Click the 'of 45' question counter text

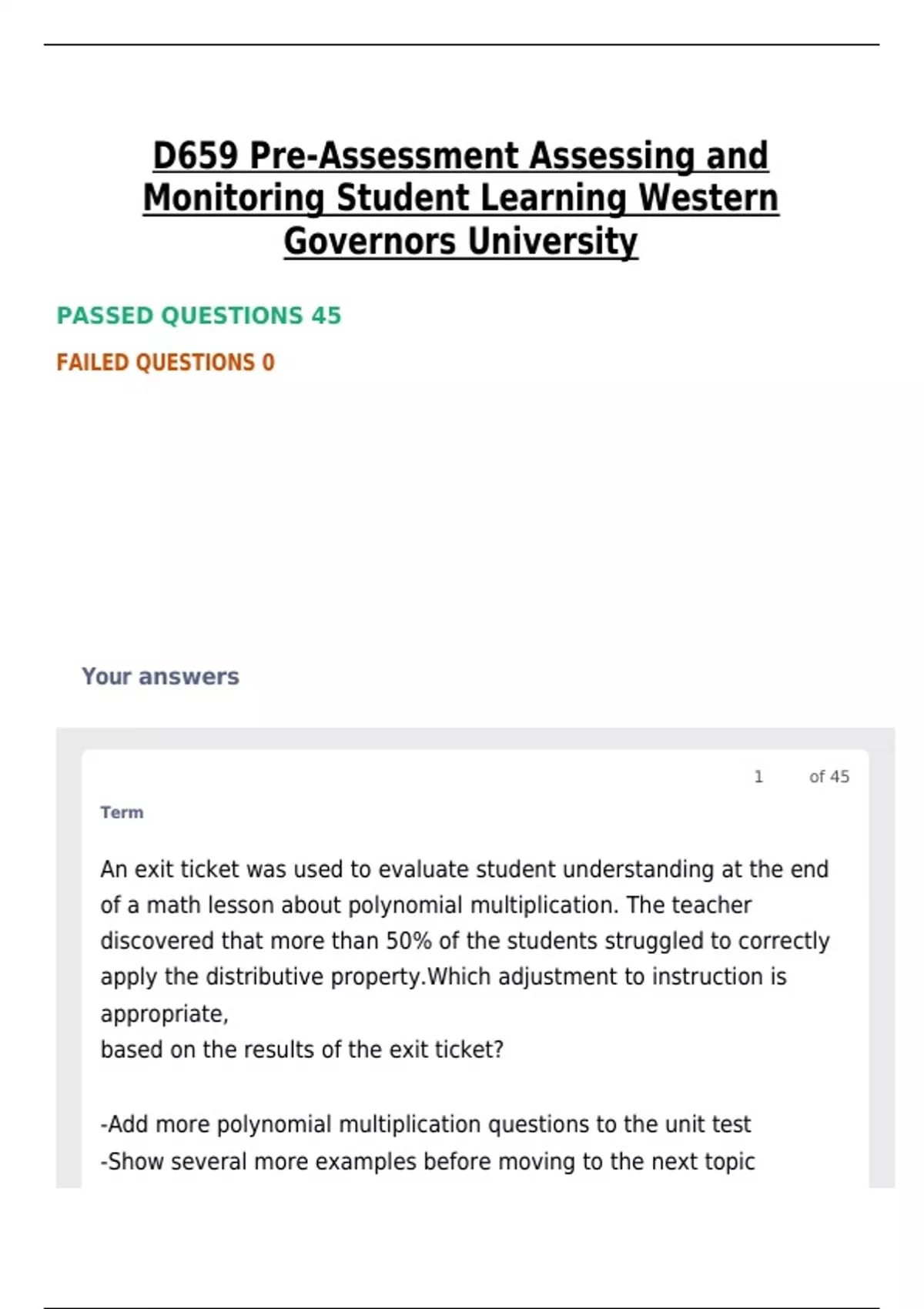[829, 777]
